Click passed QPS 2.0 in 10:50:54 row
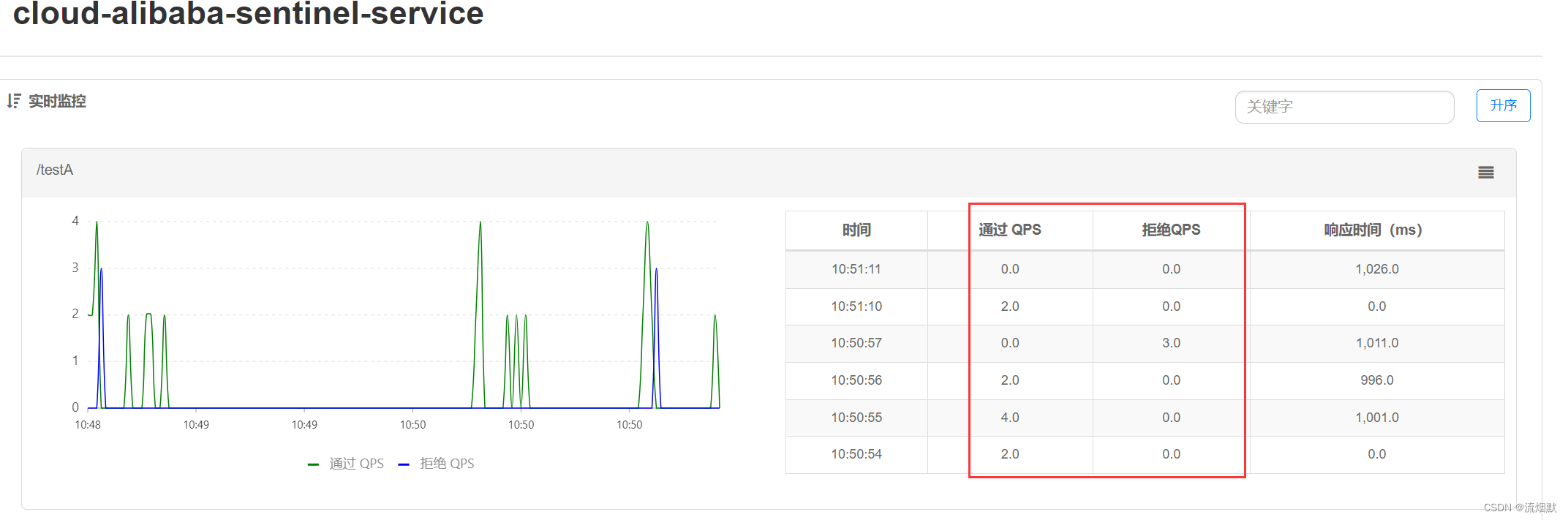This screenshot has height=520, width=1568. pos(1010,454)
